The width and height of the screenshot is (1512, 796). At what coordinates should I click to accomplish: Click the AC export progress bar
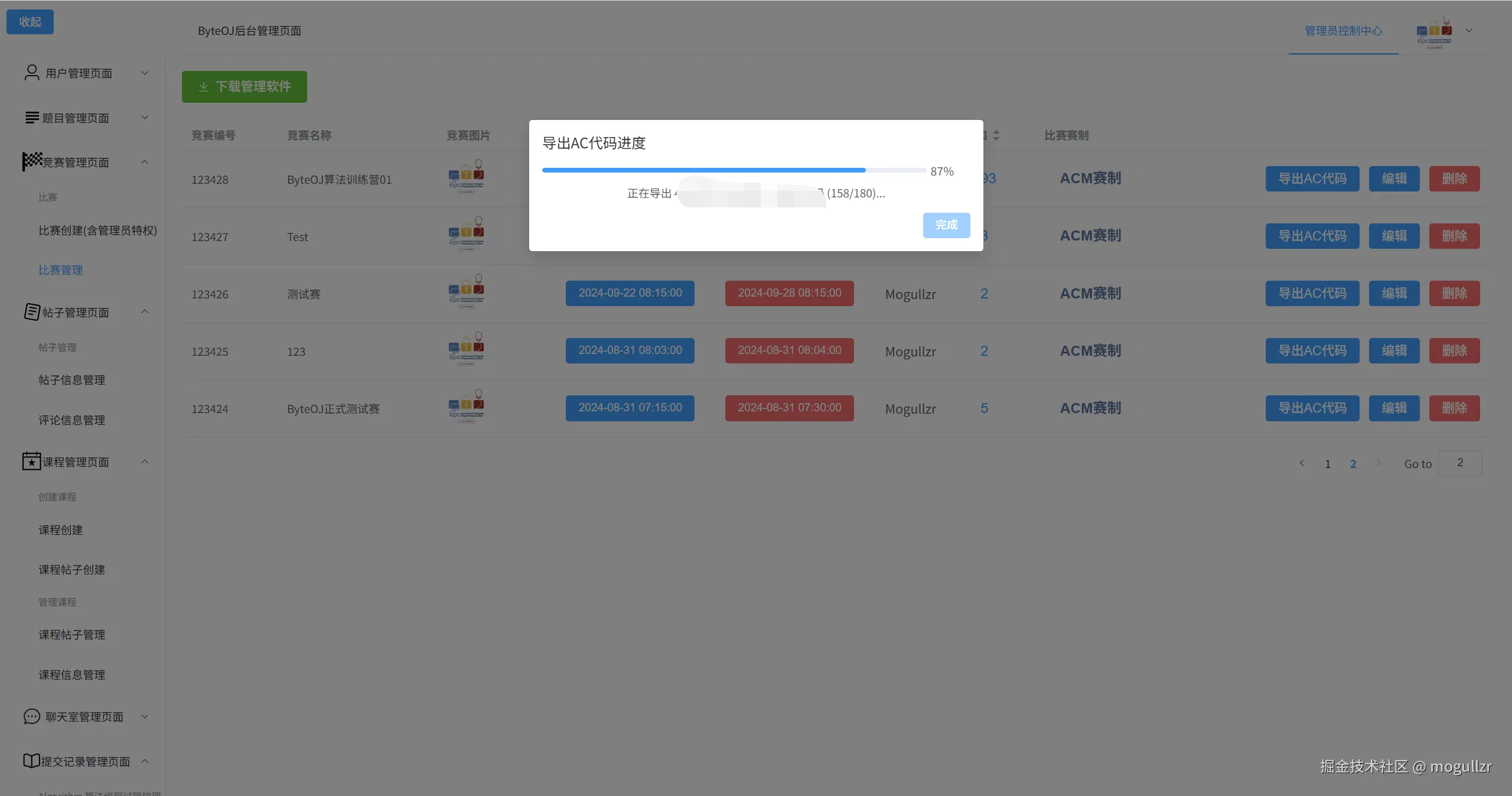[734, 170]
